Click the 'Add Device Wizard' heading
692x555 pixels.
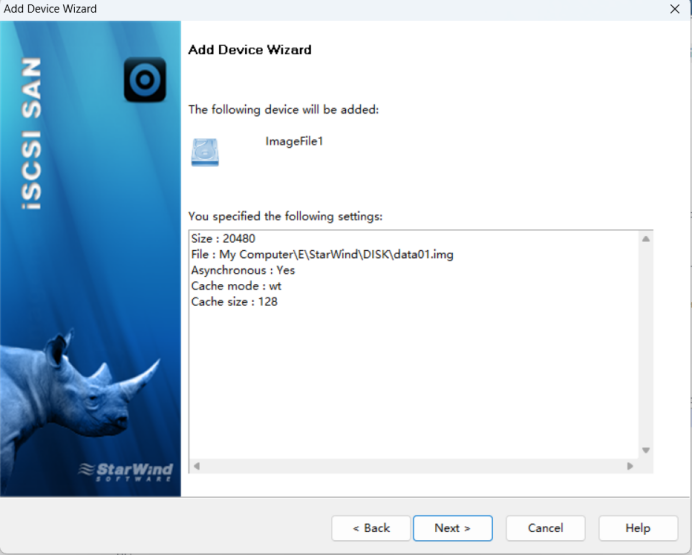tap(250, 49)
